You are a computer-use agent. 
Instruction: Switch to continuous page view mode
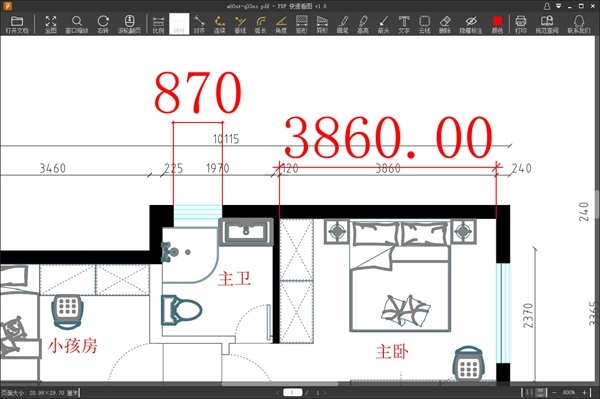click(540, 392)
